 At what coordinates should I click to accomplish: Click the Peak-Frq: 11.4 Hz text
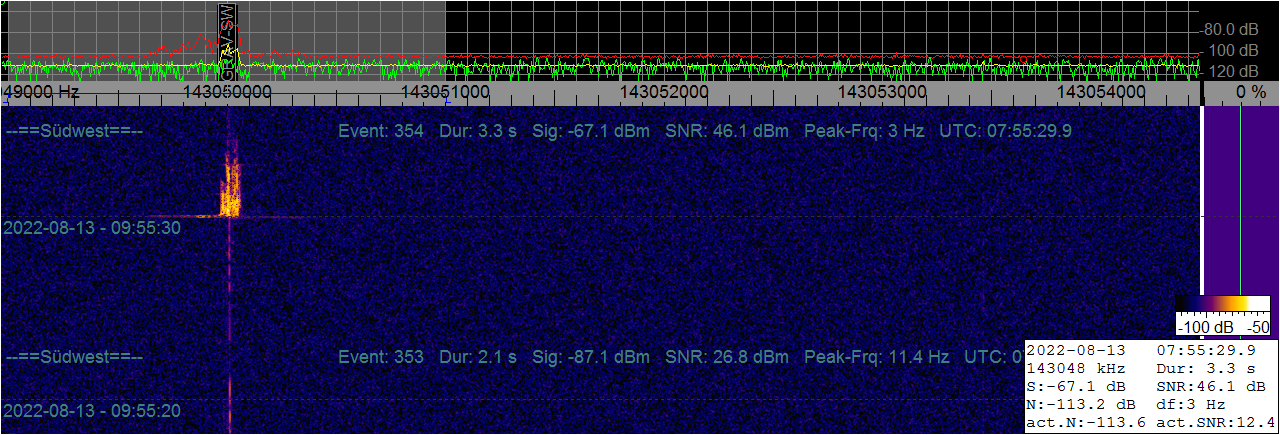877,357
